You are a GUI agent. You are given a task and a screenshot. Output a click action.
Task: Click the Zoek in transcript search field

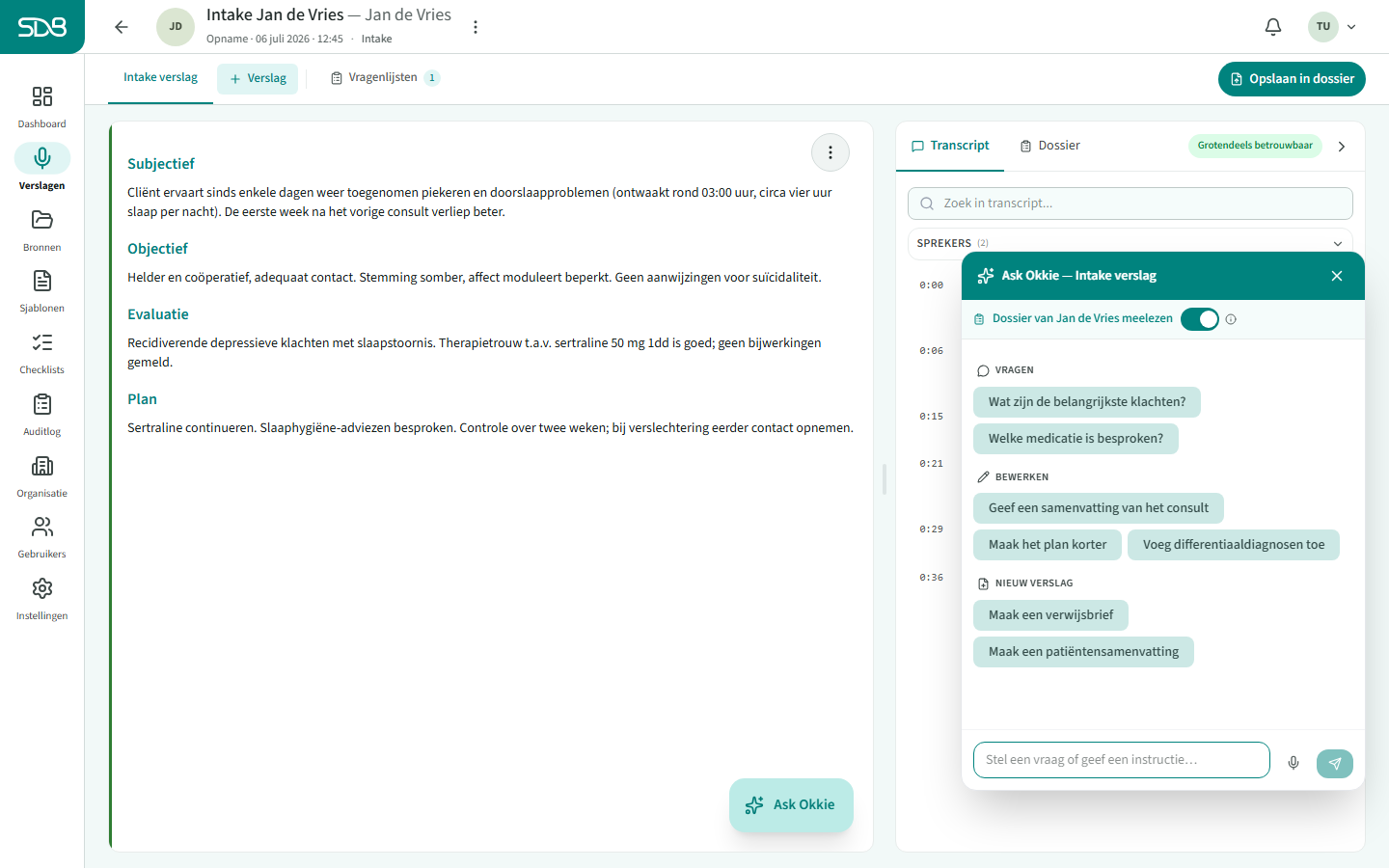click(1130, 203)
